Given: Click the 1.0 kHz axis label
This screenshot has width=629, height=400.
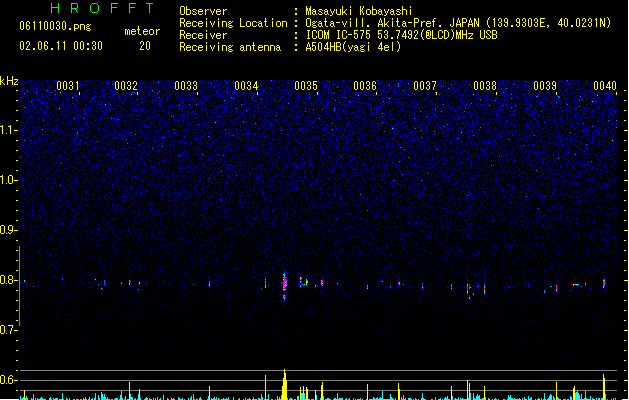Looking at the screenshot, I should click(x=8, y=180).
